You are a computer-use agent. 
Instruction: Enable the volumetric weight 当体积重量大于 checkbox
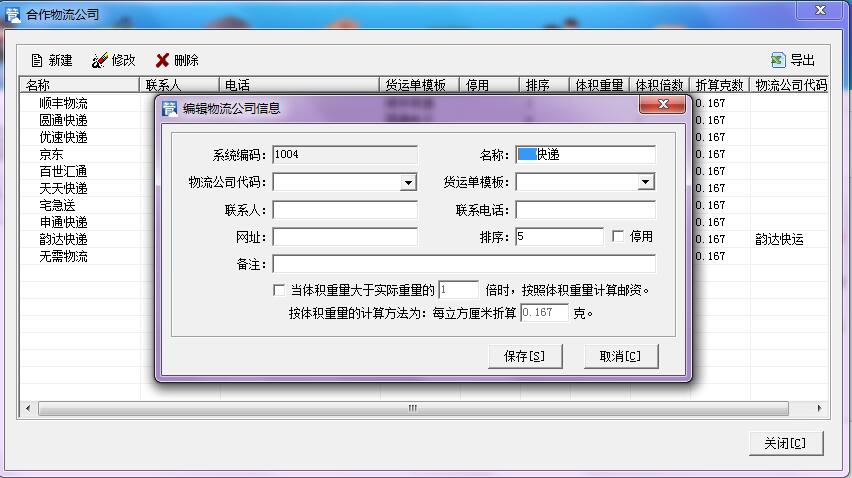pos(279,290)
